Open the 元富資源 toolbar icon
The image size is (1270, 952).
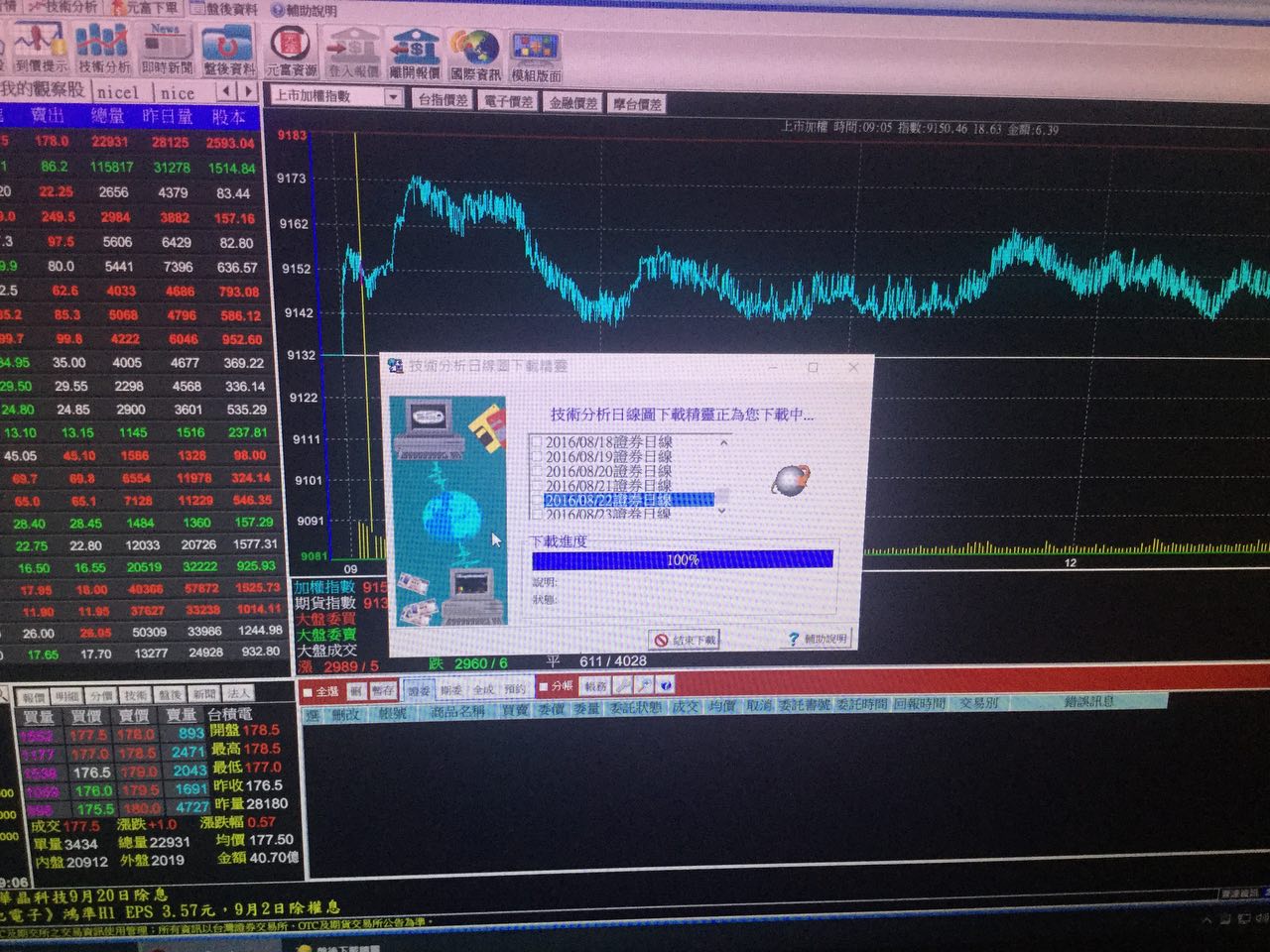[291, 52]
